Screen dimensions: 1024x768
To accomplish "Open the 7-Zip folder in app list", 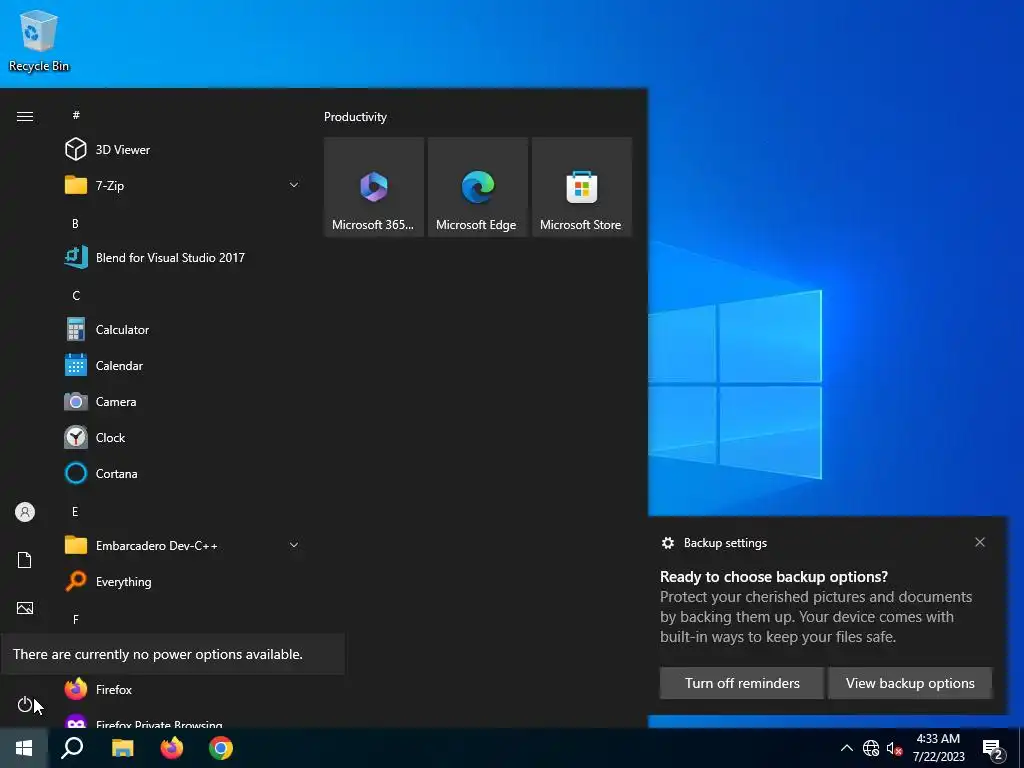I will (183, 185).
